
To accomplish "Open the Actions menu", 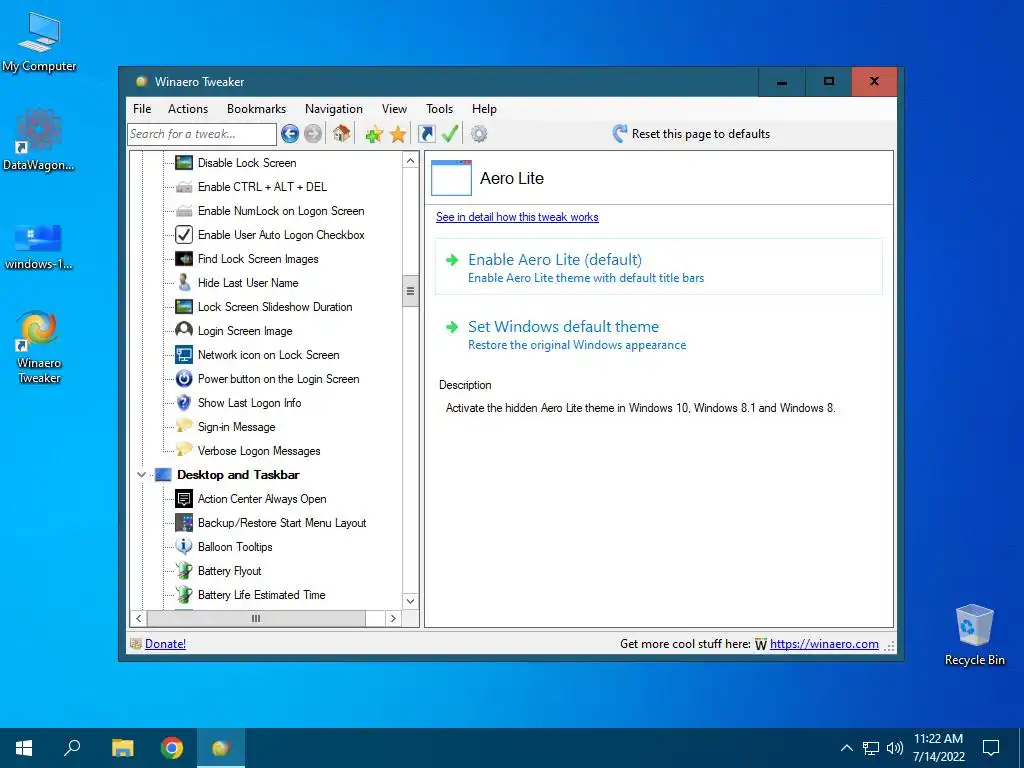I will [187, 109].
